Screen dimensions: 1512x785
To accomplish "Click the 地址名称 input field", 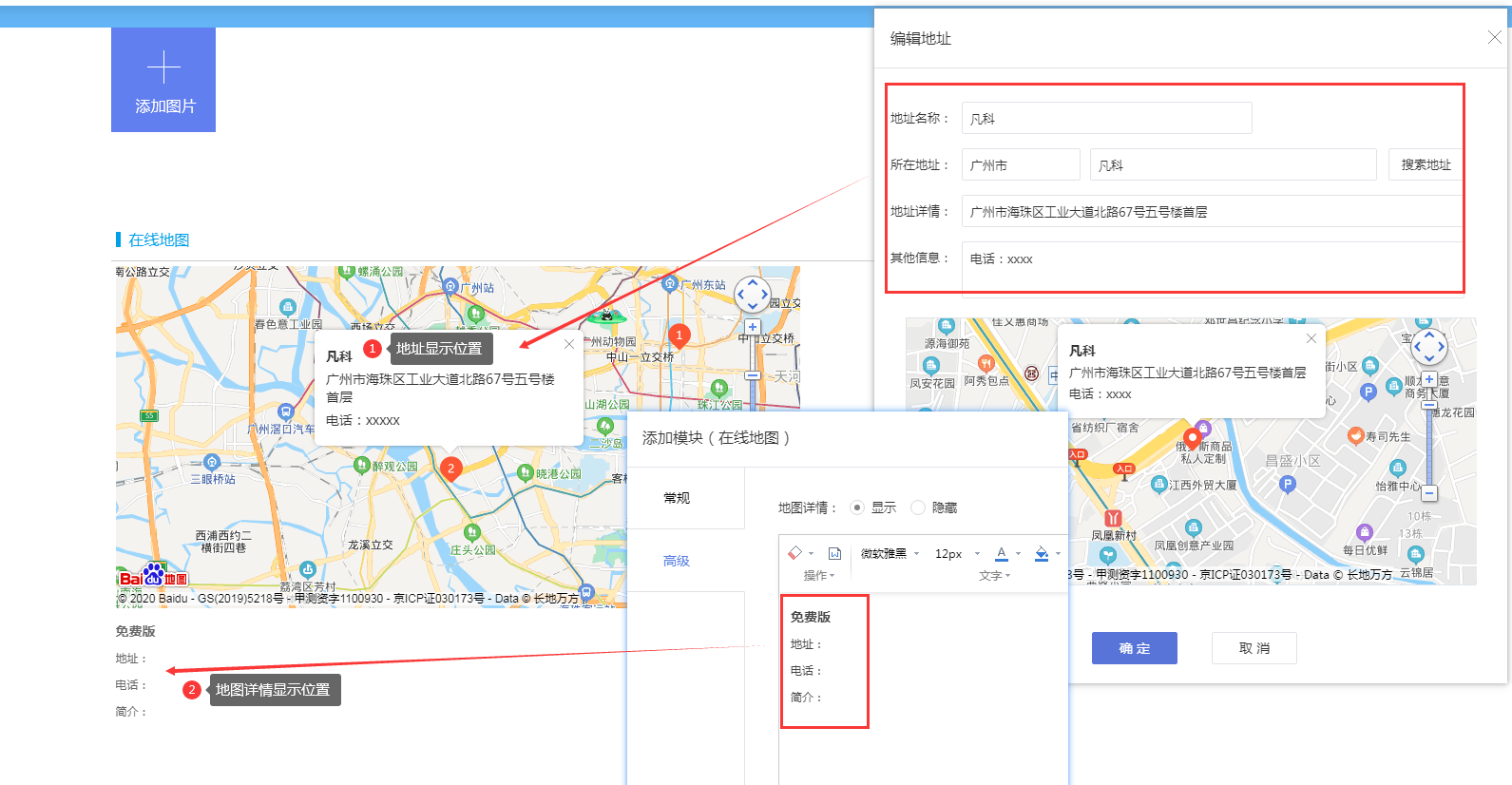I will tap(1107, 118).
